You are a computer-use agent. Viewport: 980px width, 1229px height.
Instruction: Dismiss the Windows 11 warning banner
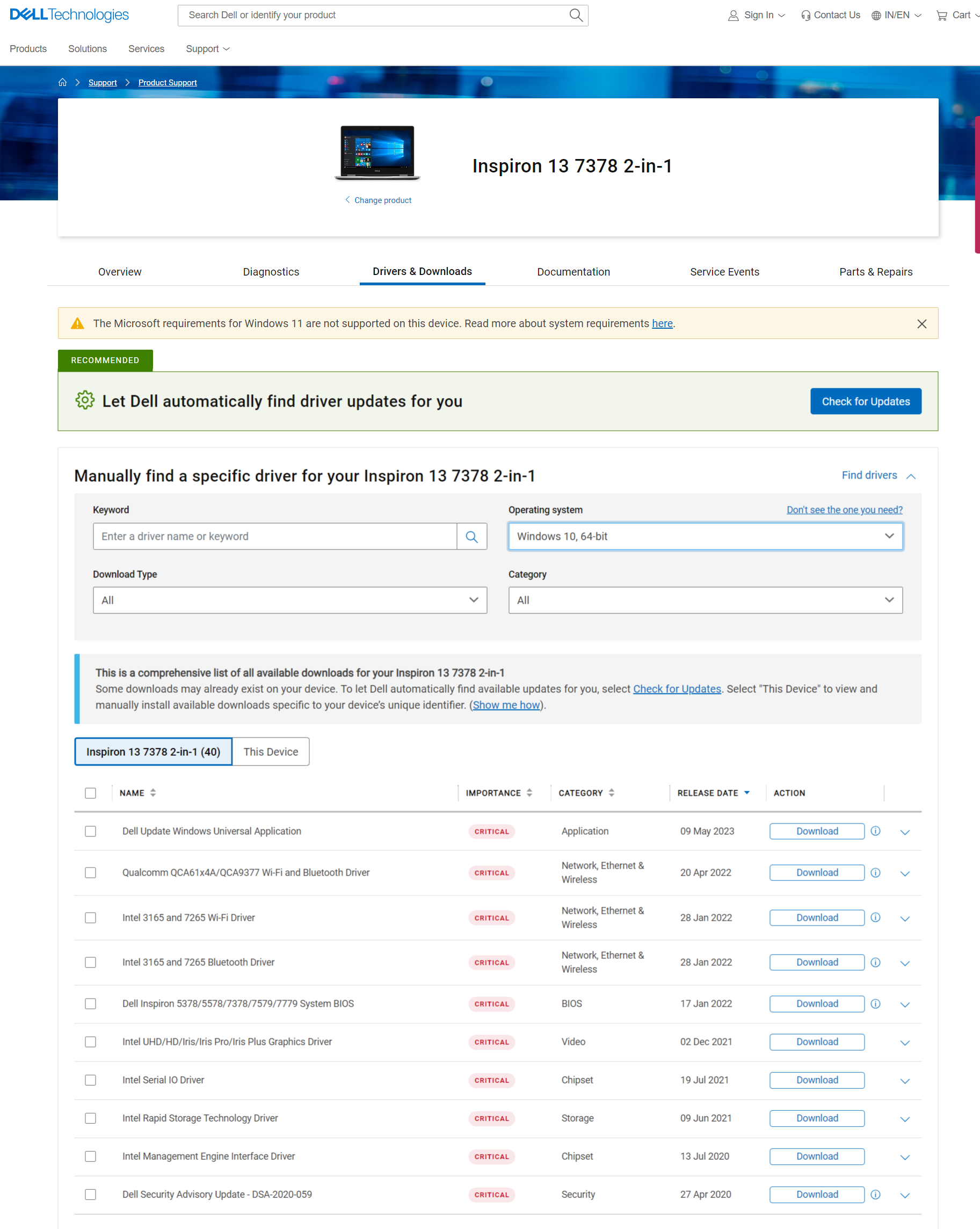pos(922,324)
